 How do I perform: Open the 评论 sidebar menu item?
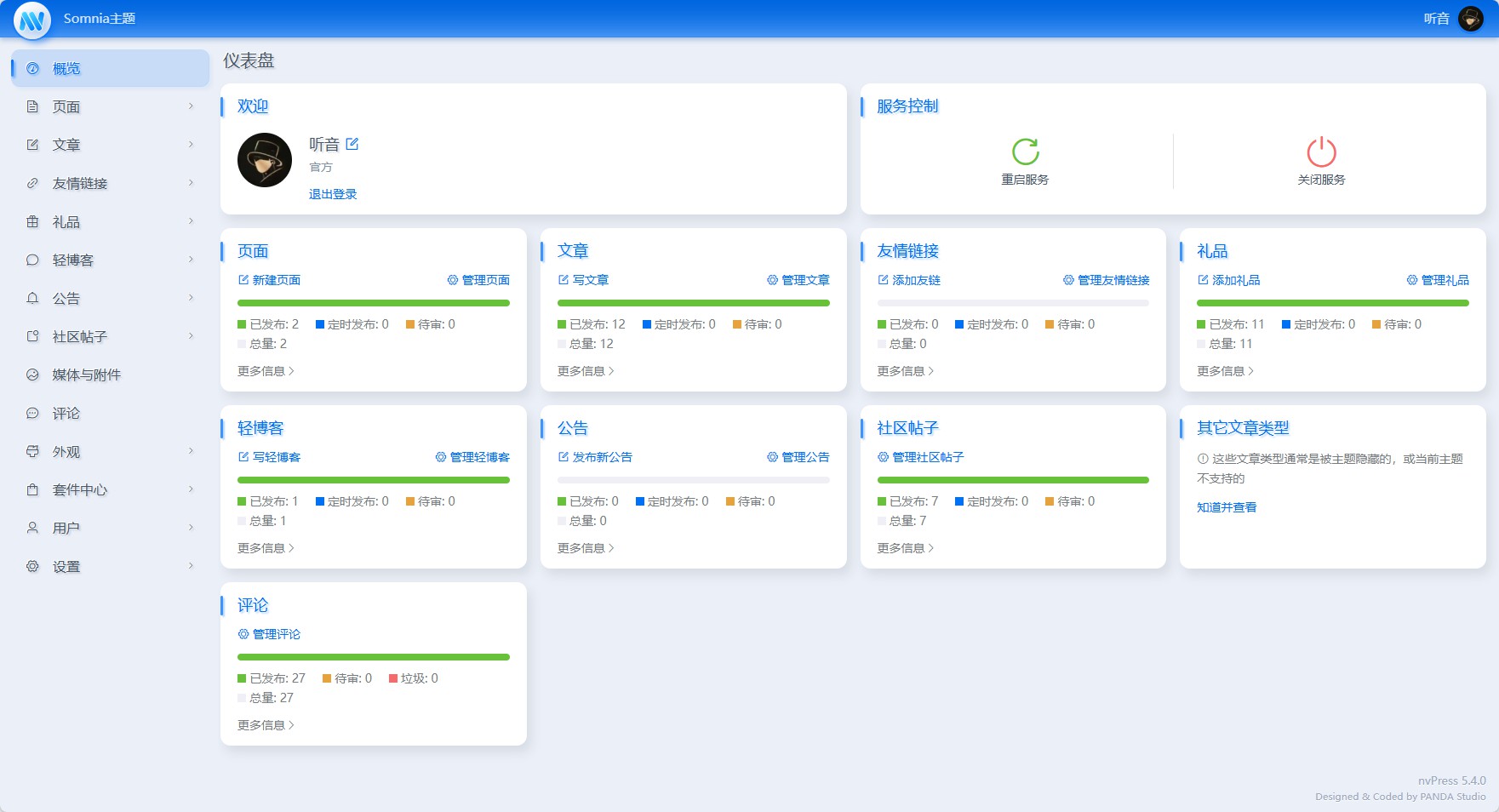click(x=111, y=413)
